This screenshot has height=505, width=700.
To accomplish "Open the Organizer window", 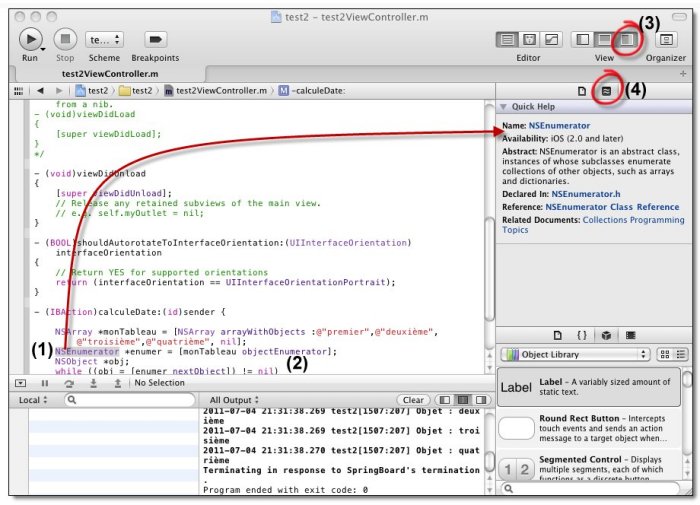I will [x=666, y=39].
